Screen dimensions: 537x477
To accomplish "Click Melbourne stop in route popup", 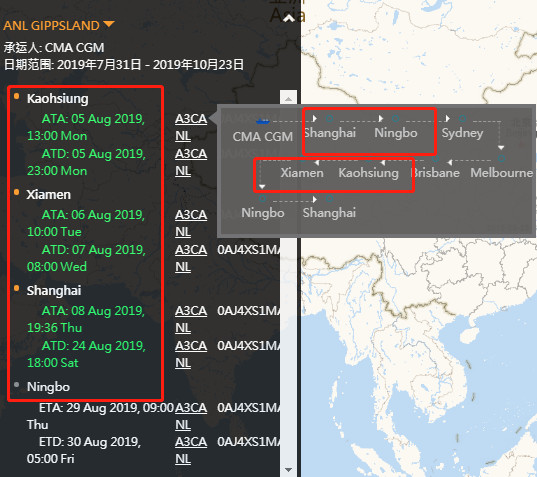I will point(501,173).
